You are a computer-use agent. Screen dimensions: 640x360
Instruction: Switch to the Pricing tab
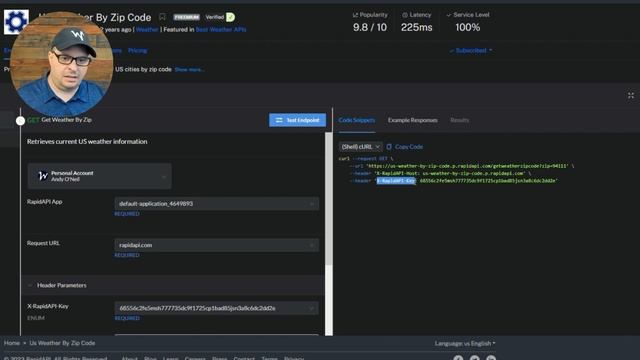(x=138, y=51)
